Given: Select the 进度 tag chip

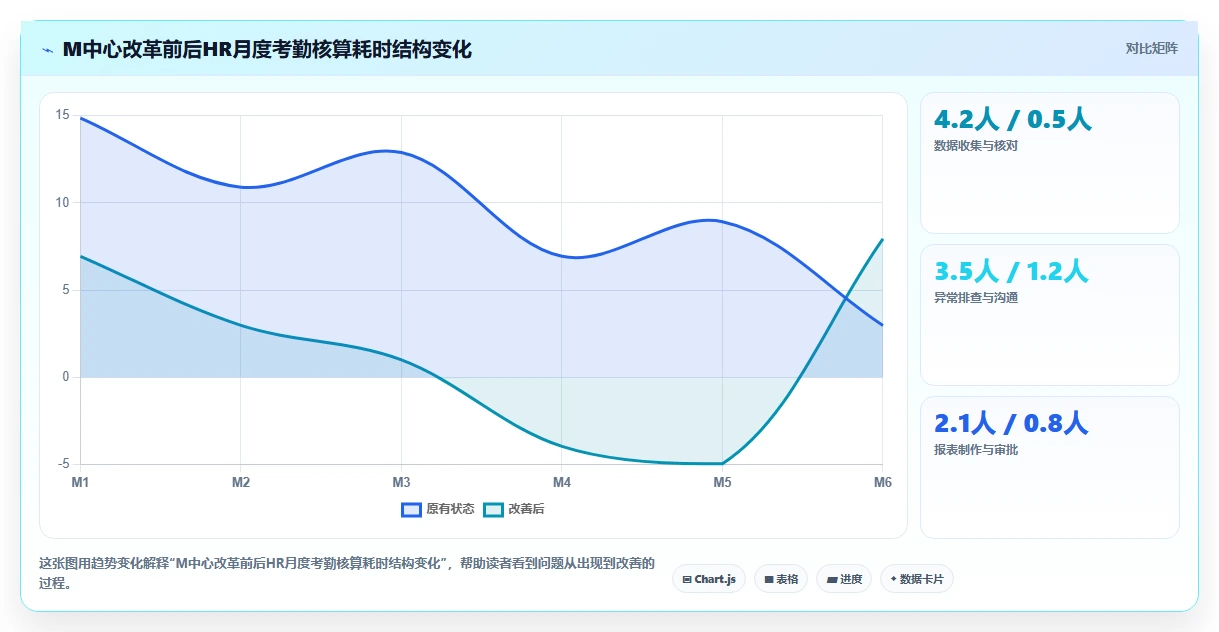Looking at the screenshot, I should (x=844, y=579).
